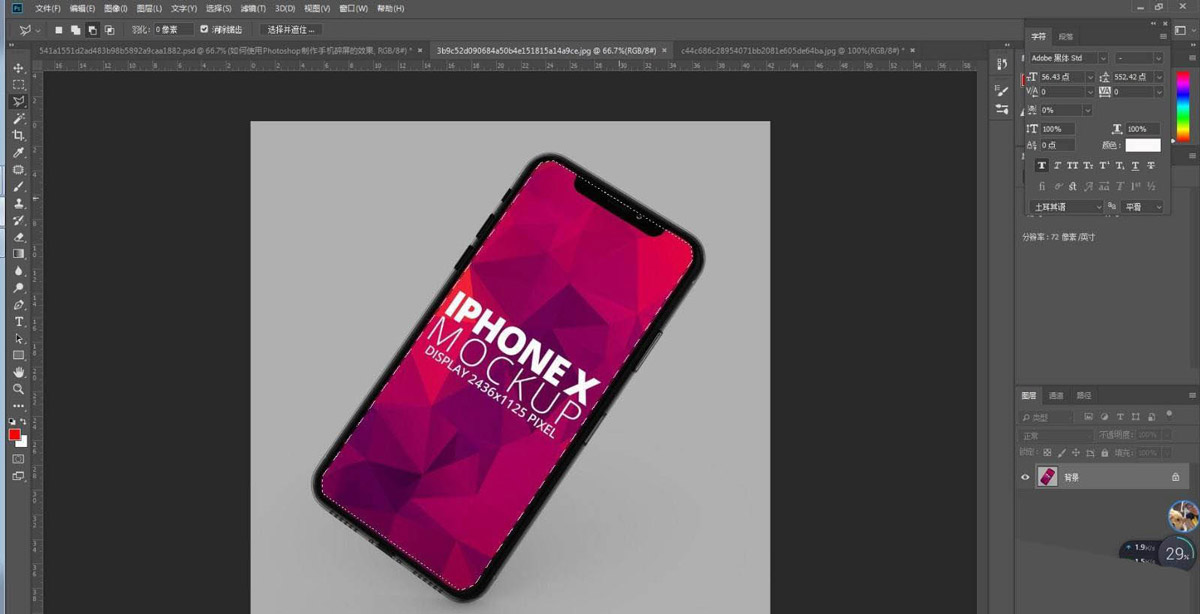This screenshot has height=614, width=1200.
Task: Select the Horizontal Type tool
Action: 18,321
